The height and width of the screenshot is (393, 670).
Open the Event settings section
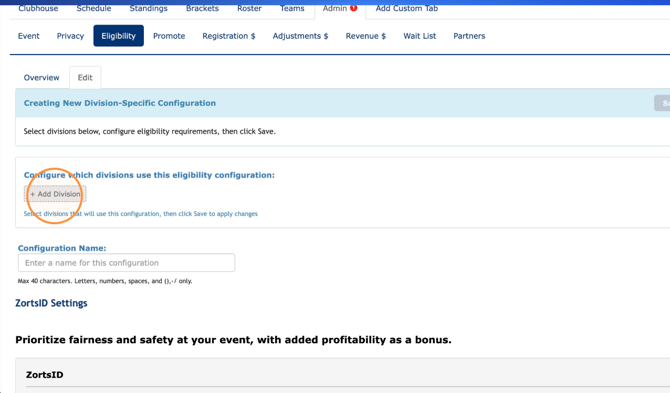pos(29,36)
